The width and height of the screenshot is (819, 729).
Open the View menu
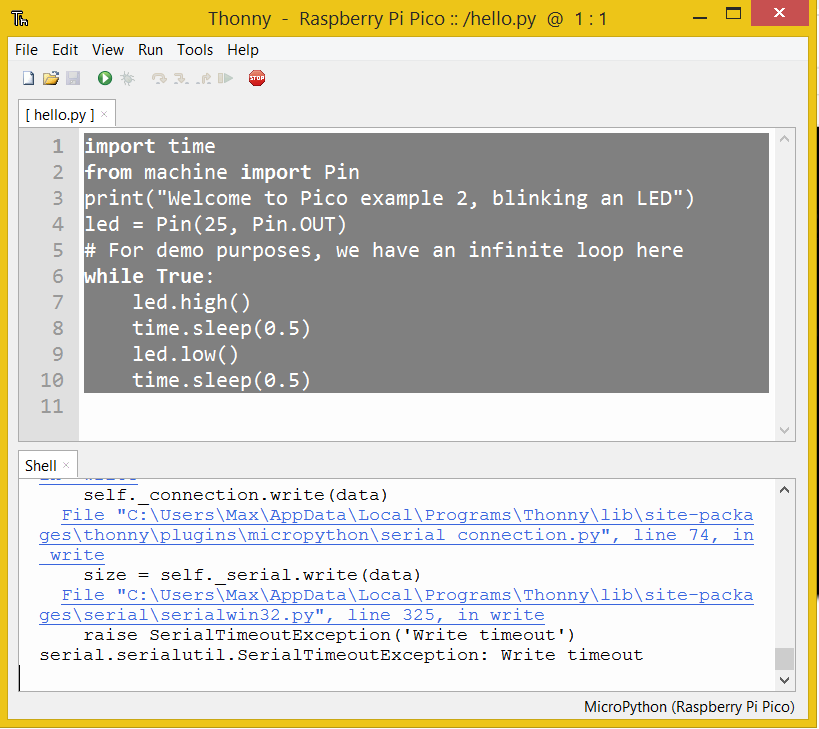pyautogui.click(x=108, y=50)
